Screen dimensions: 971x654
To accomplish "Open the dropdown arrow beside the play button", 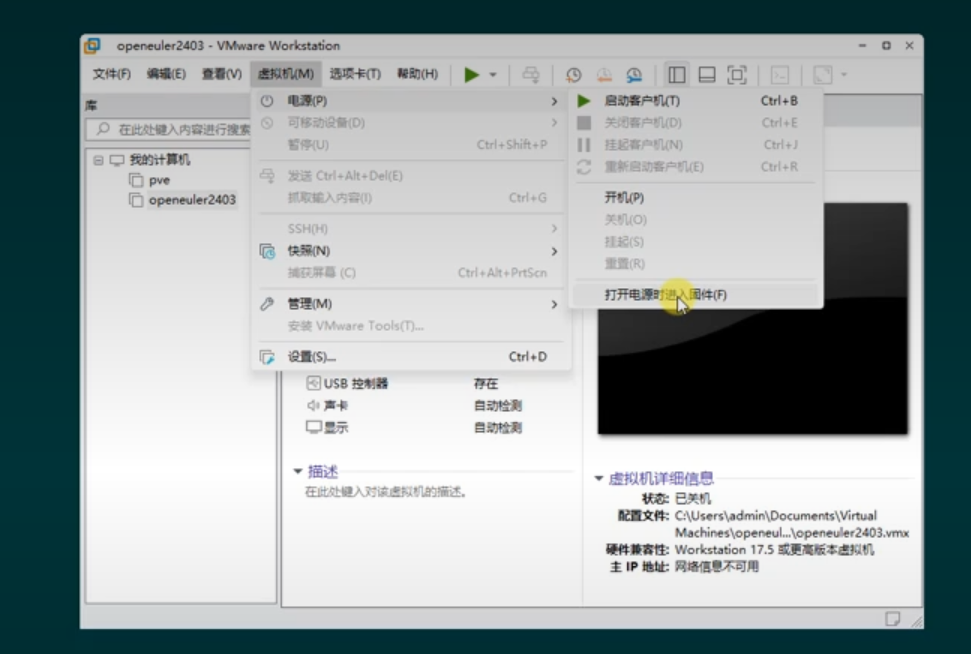I will pos(493,75).
